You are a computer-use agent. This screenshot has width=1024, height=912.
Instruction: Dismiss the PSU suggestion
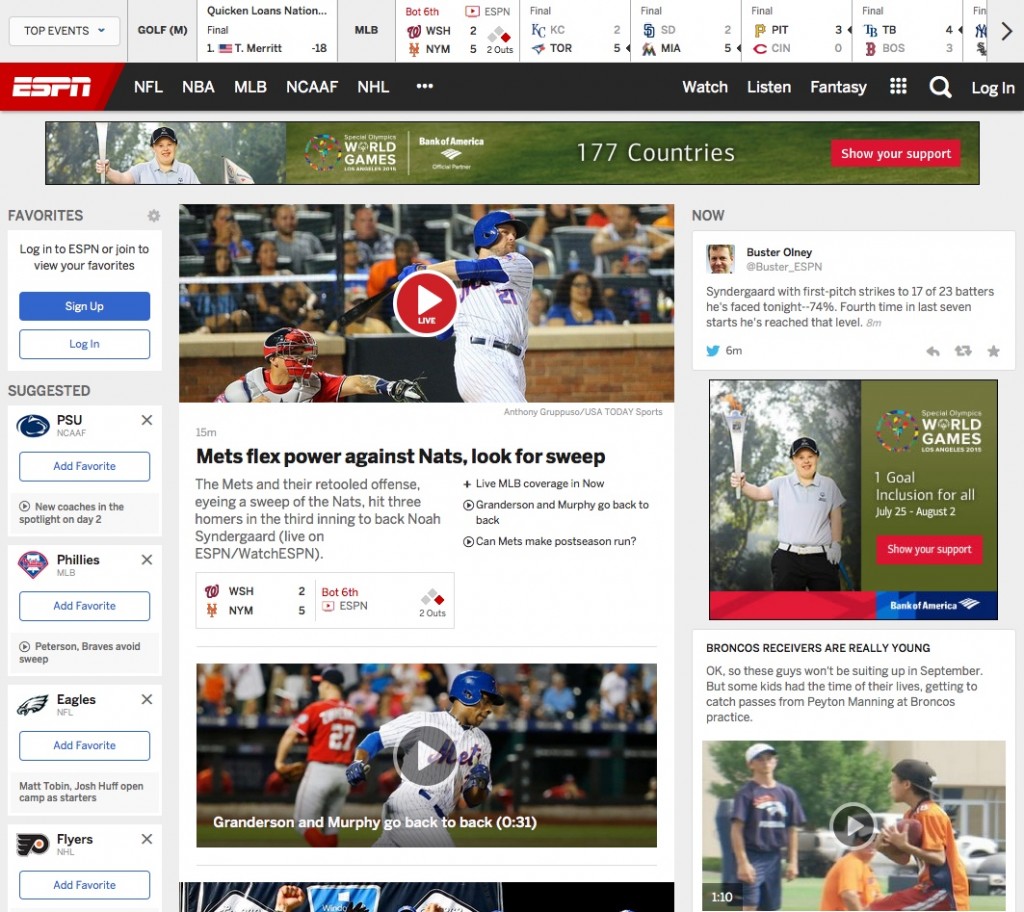(x=147, y=420)
